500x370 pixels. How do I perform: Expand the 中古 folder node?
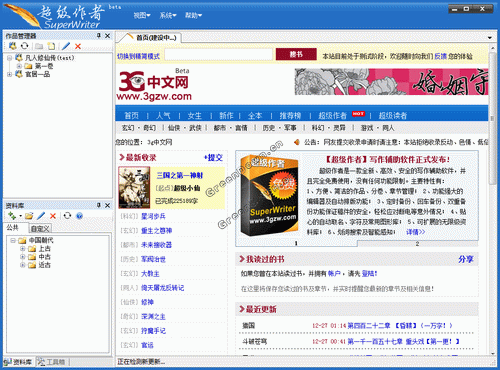coord(22,257)
